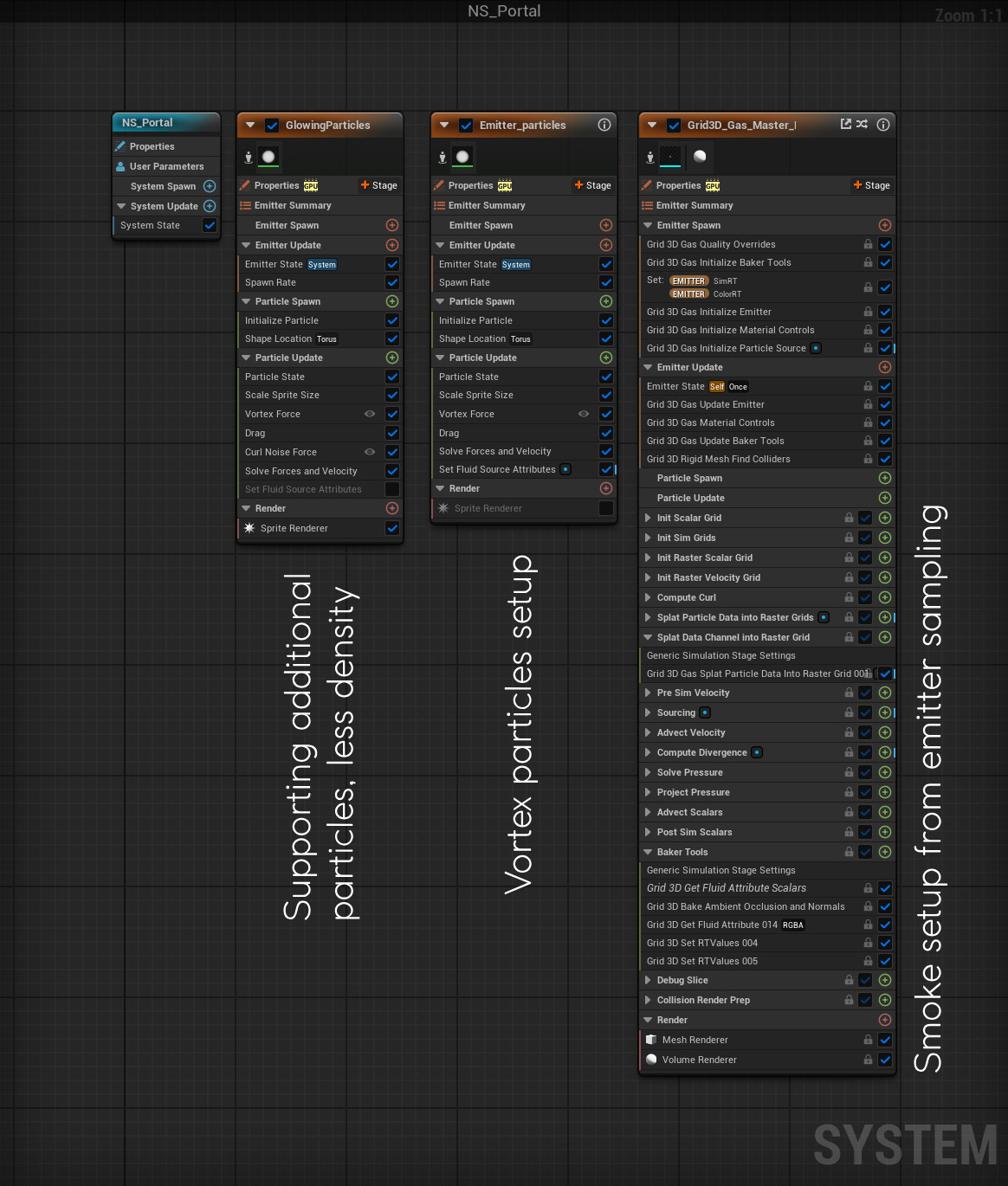Add a Stage to Grid3D_Gas_Master
The width and height of the screenshot is (1008, 1186).
click(x=871, y=185)
